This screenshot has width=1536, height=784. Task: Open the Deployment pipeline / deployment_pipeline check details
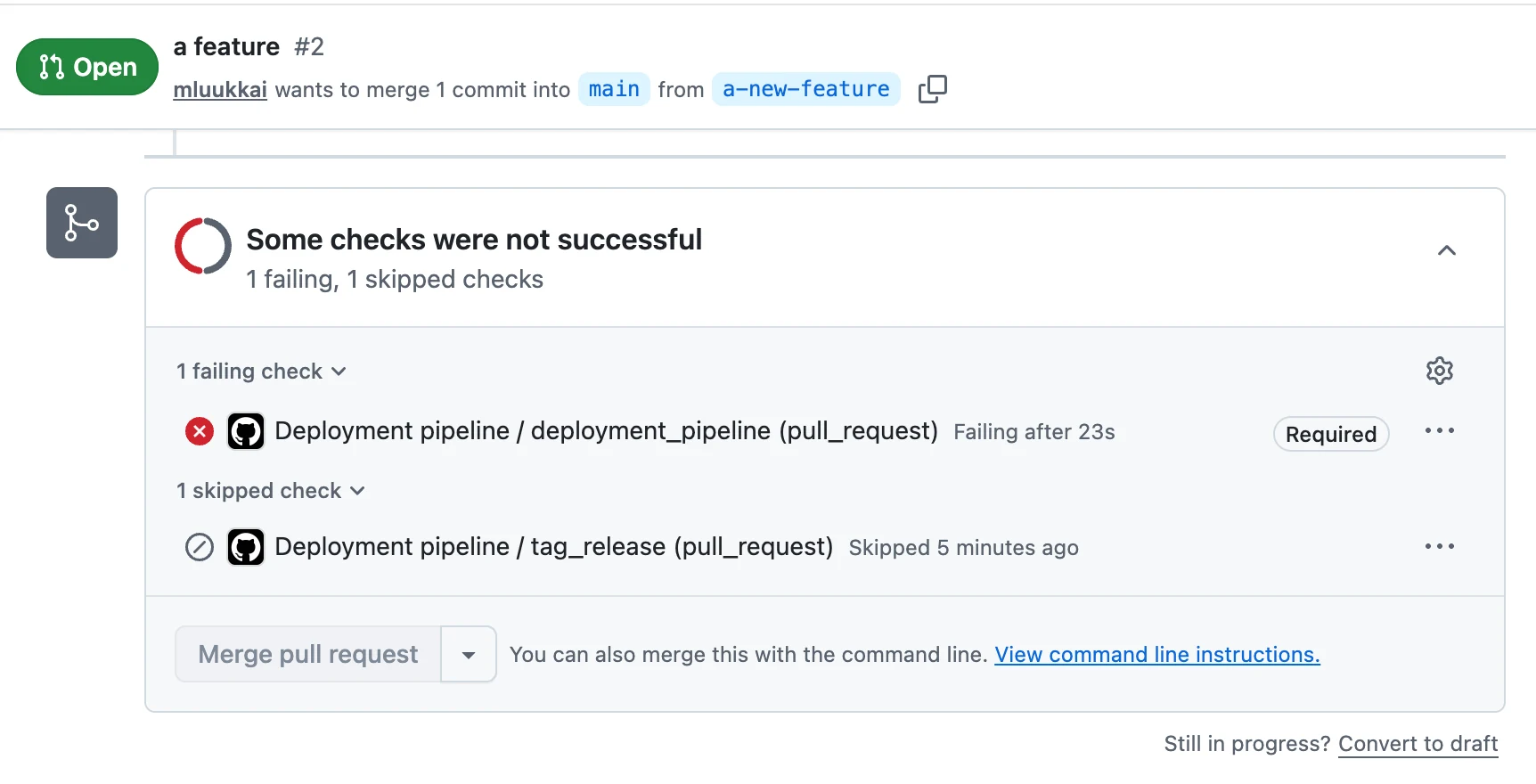607,431
